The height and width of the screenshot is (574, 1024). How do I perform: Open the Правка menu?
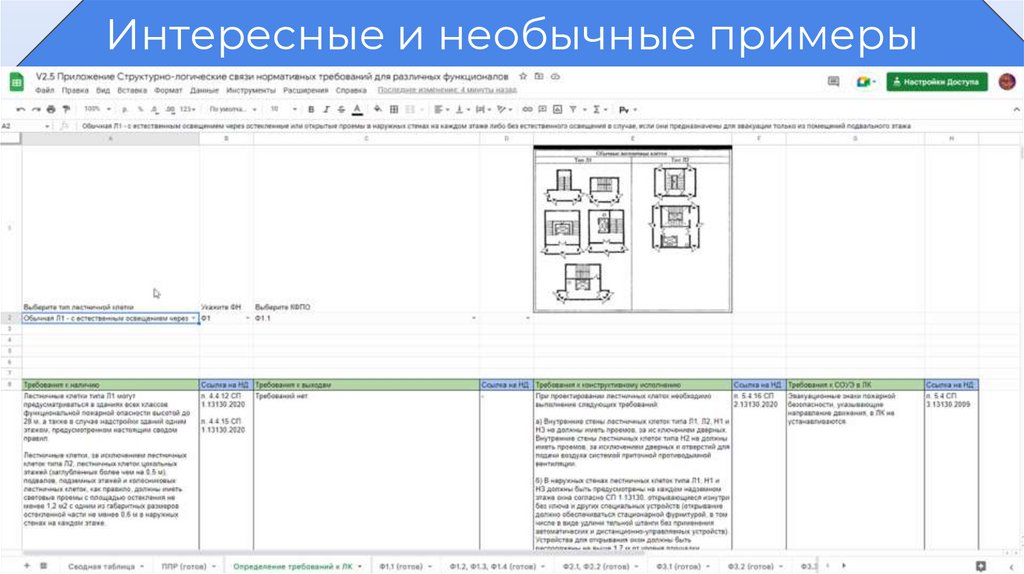click(x=75, y=91)
